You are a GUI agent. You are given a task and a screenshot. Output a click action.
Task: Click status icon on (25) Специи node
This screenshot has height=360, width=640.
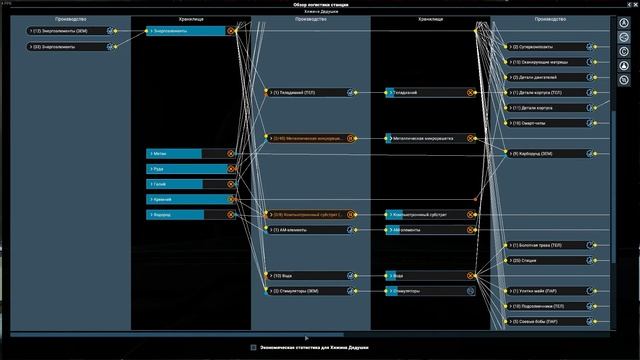click(589, 260)
